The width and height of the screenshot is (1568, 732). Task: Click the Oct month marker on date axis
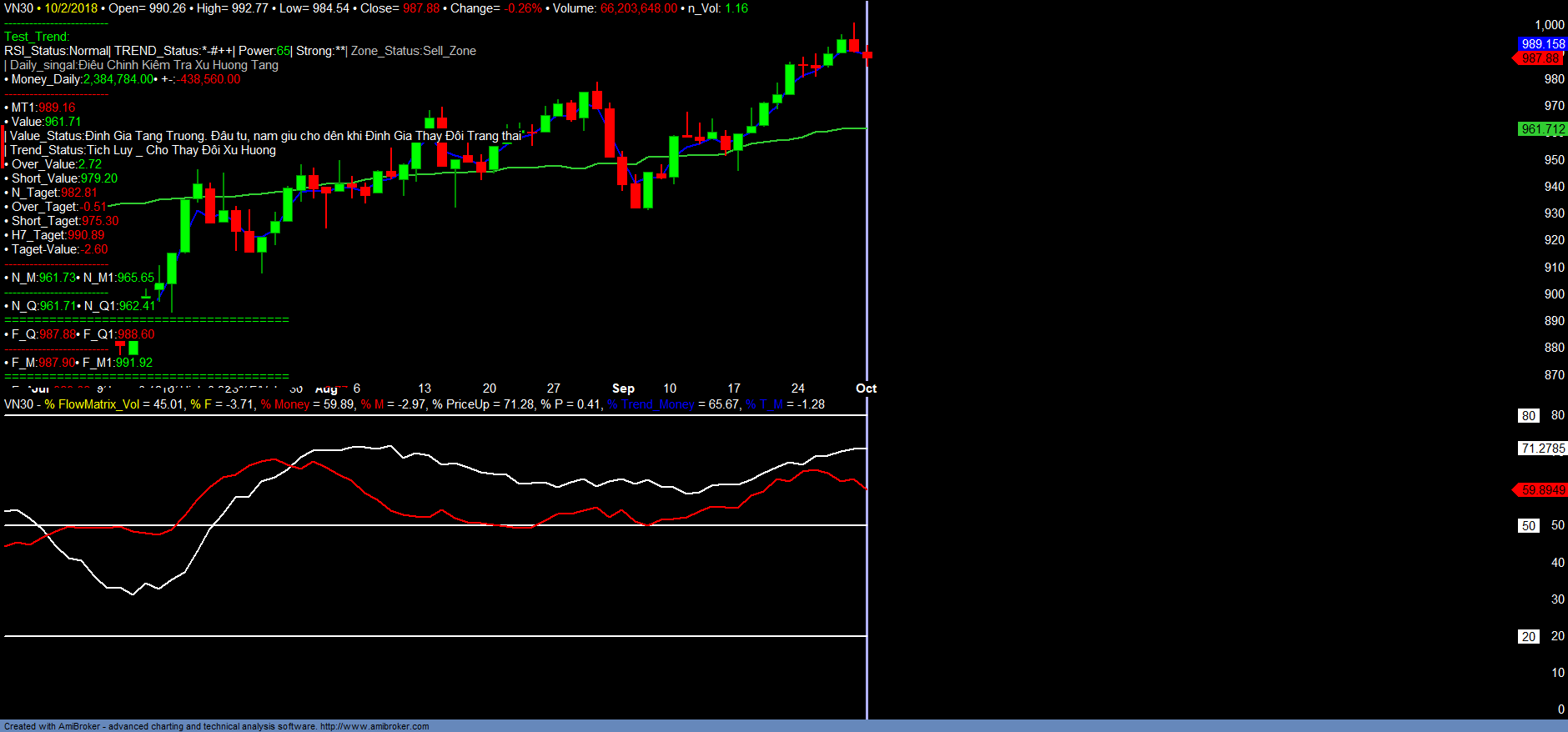(866, 389)
